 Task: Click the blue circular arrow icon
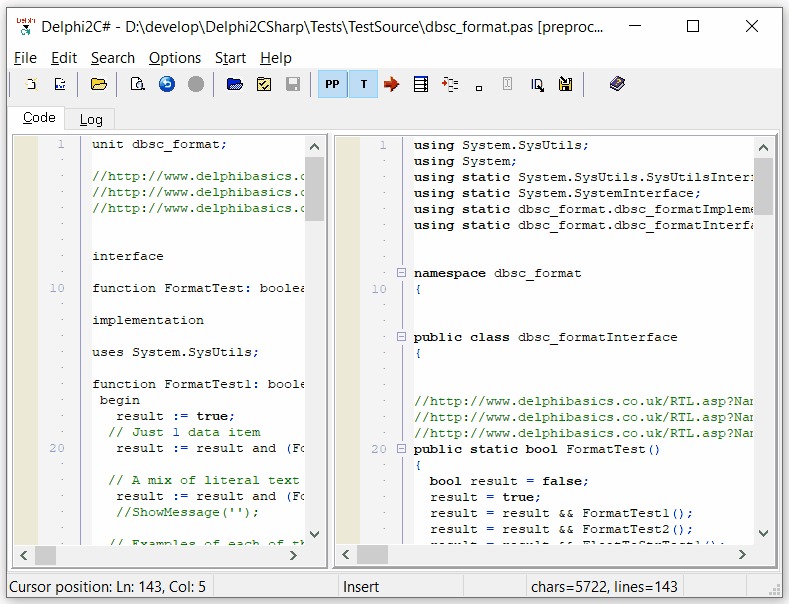[x=167, y=84]
